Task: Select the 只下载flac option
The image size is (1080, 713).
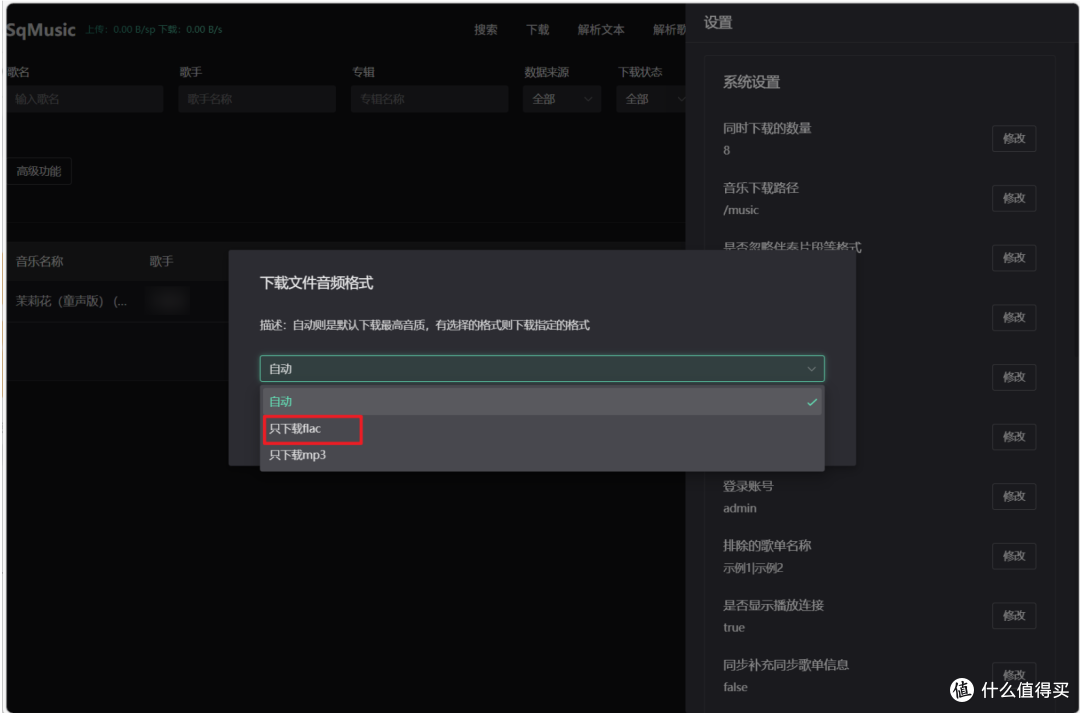Action: [x=542, y=428]
